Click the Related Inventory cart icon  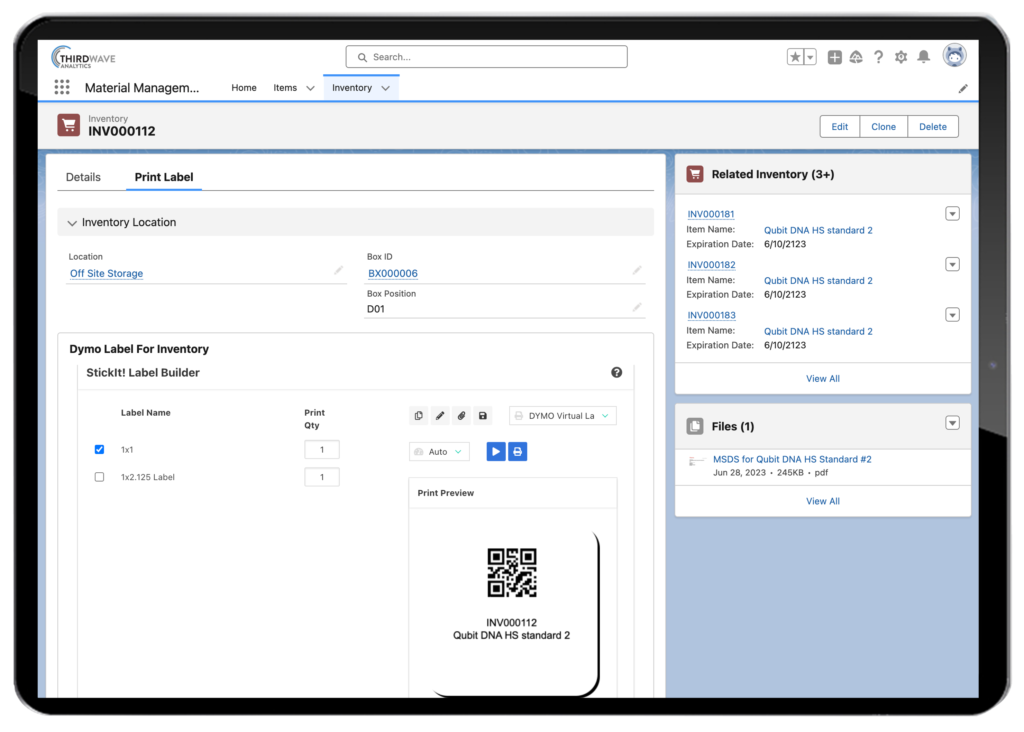tap(695, 174)
